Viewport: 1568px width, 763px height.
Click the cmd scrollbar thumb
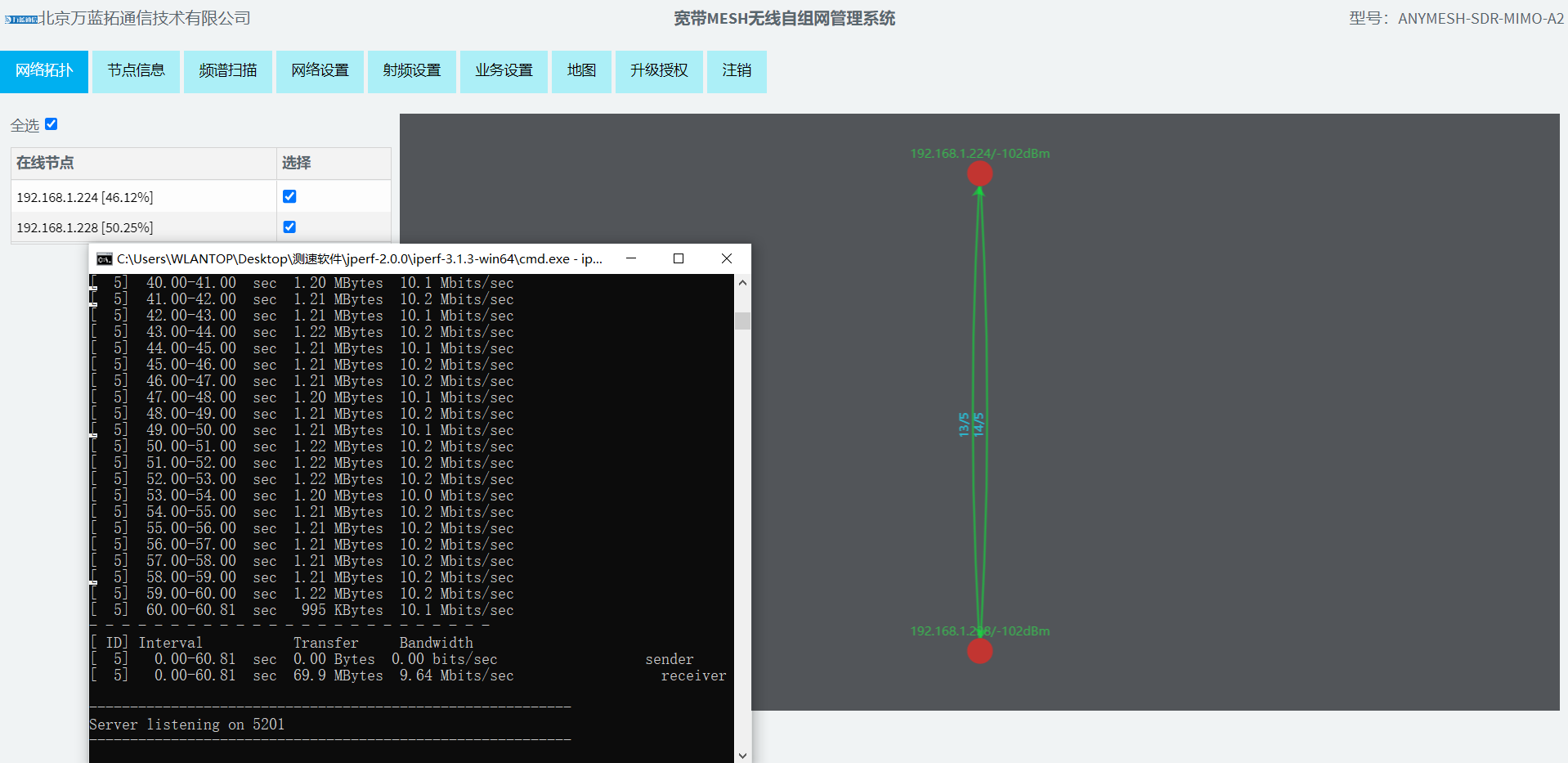(x=742, y=321)
